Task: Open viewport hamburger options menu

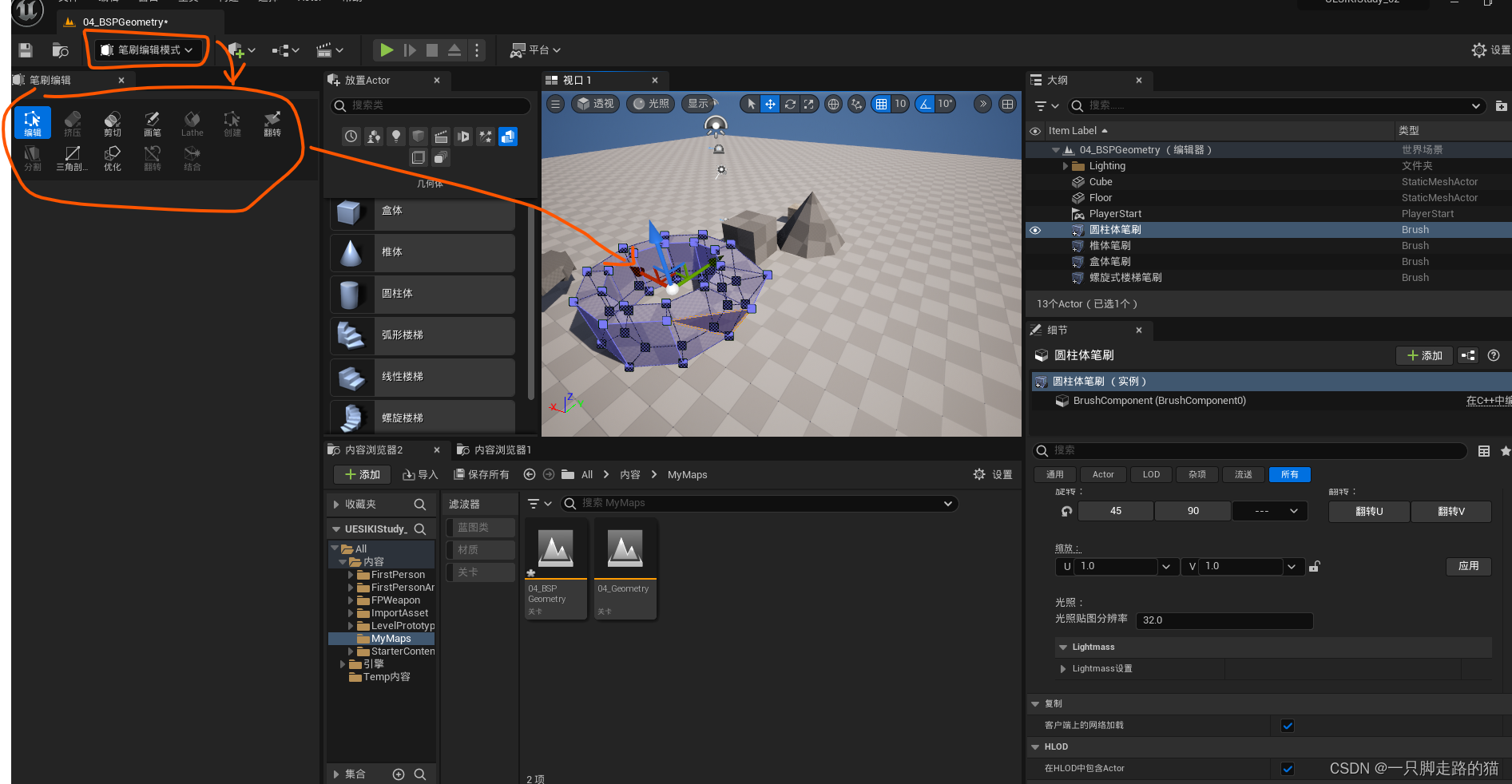Action: click(556, 104)
